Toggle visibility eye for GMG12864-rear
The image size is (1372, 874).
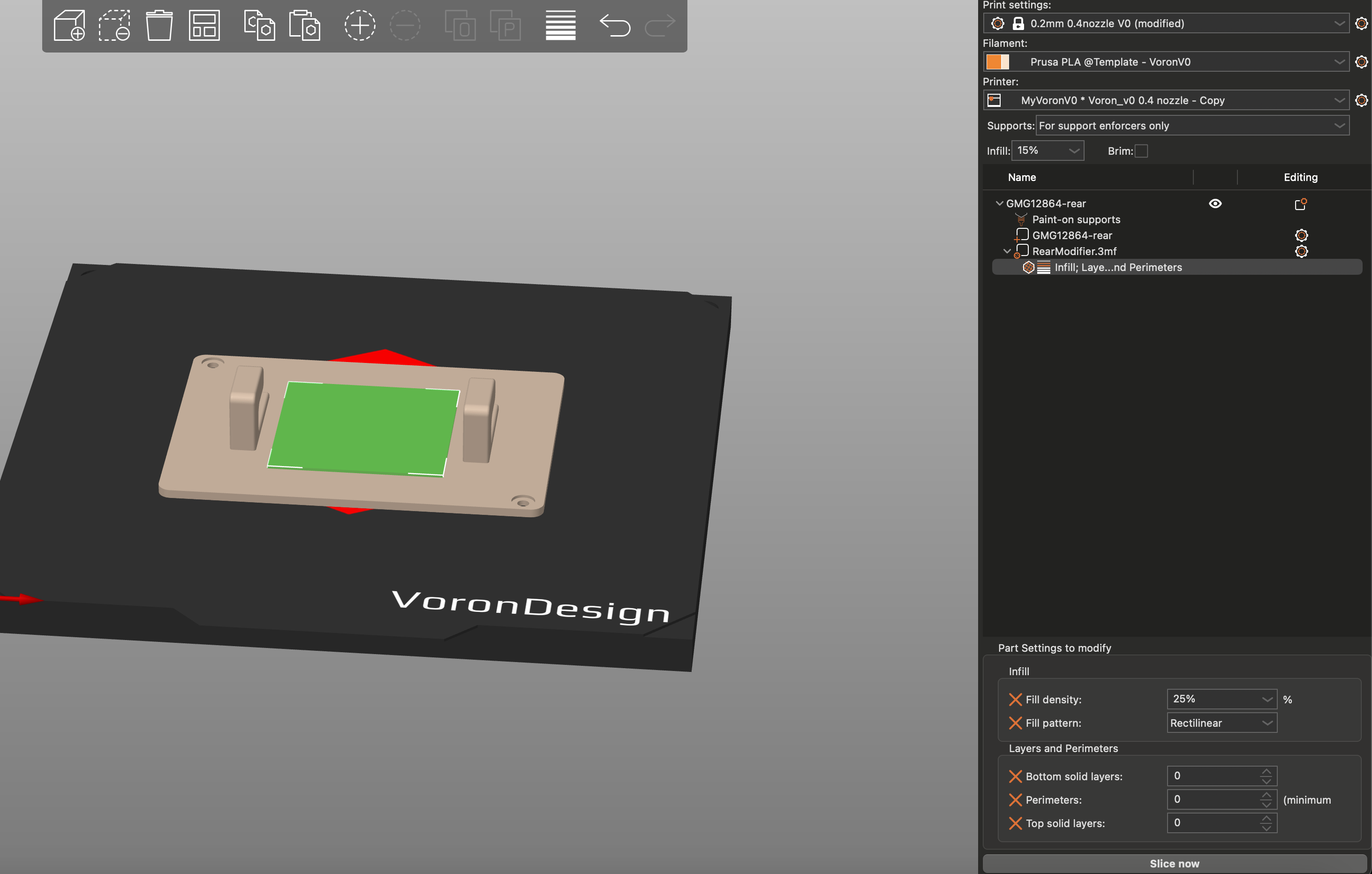1215,203
